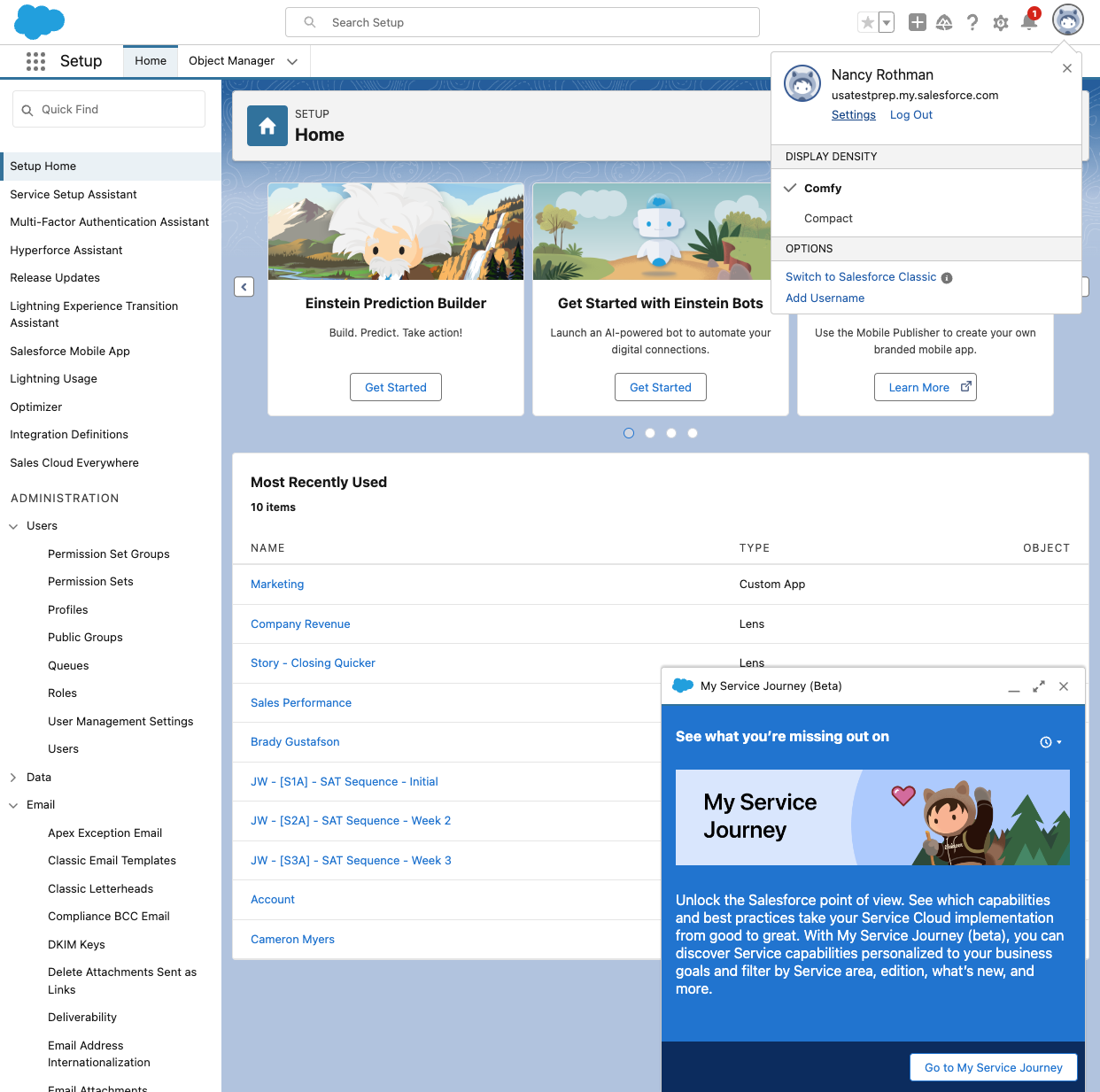Open Deliverability under Email

82,1018
